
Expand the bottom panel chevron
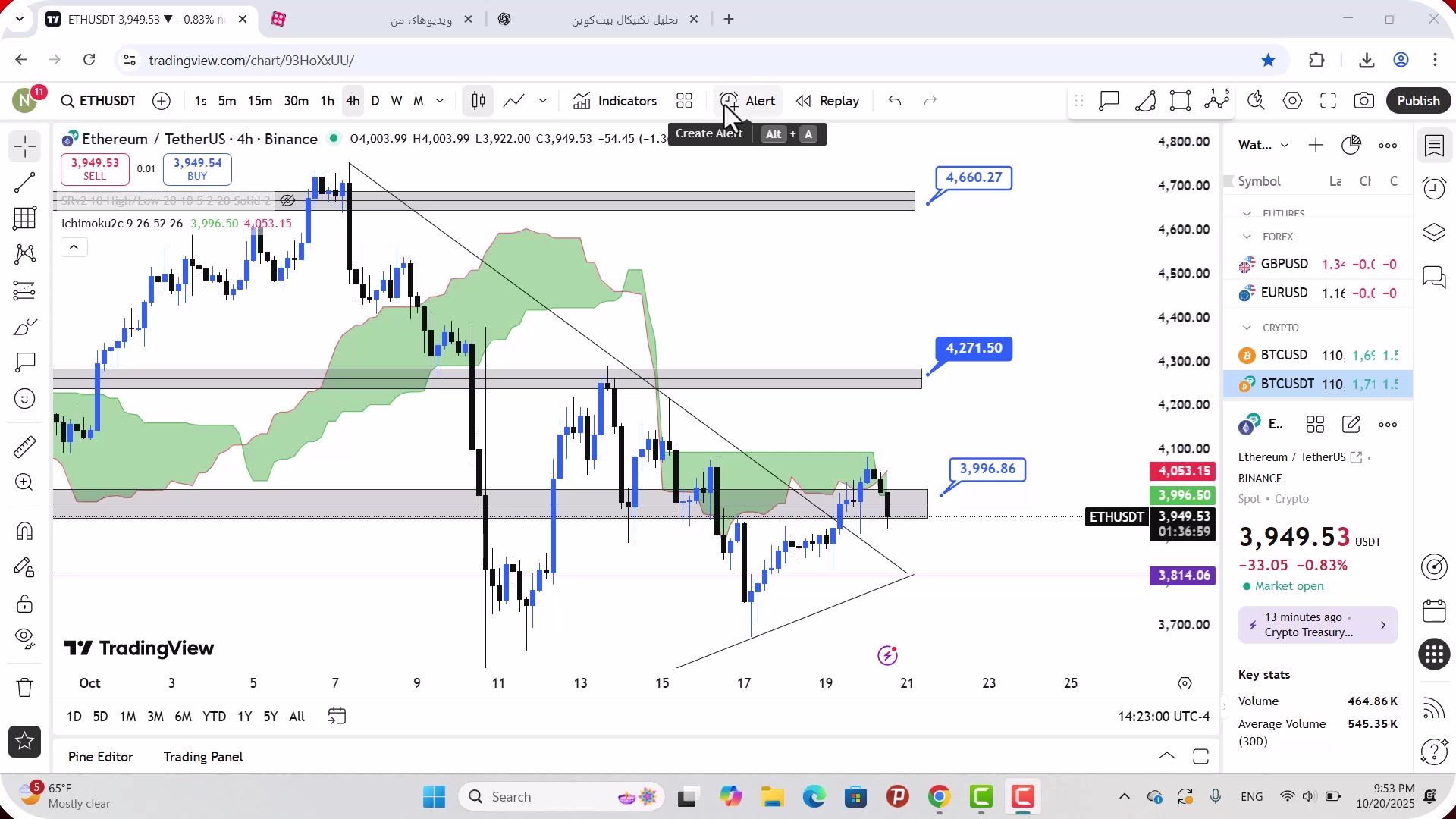coord(1167,757)
